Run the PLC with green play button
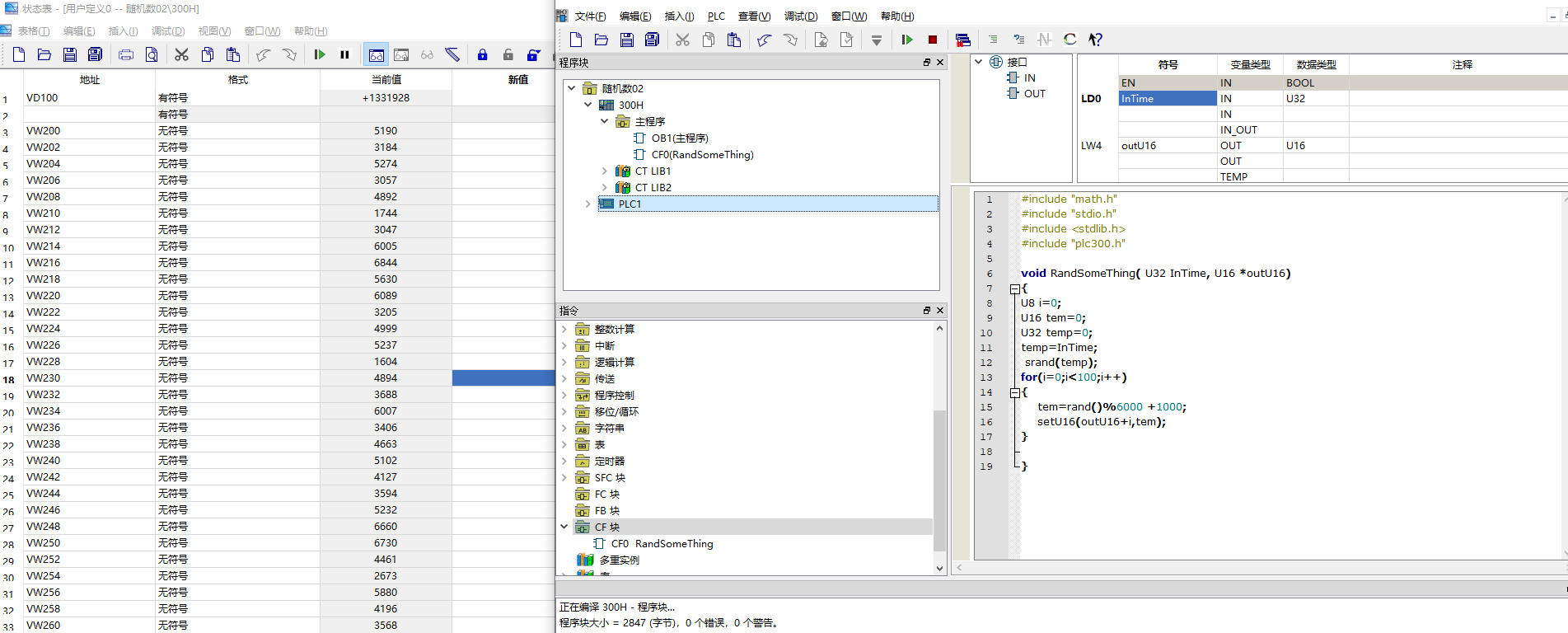1568x633 pixels. point(907,40)
